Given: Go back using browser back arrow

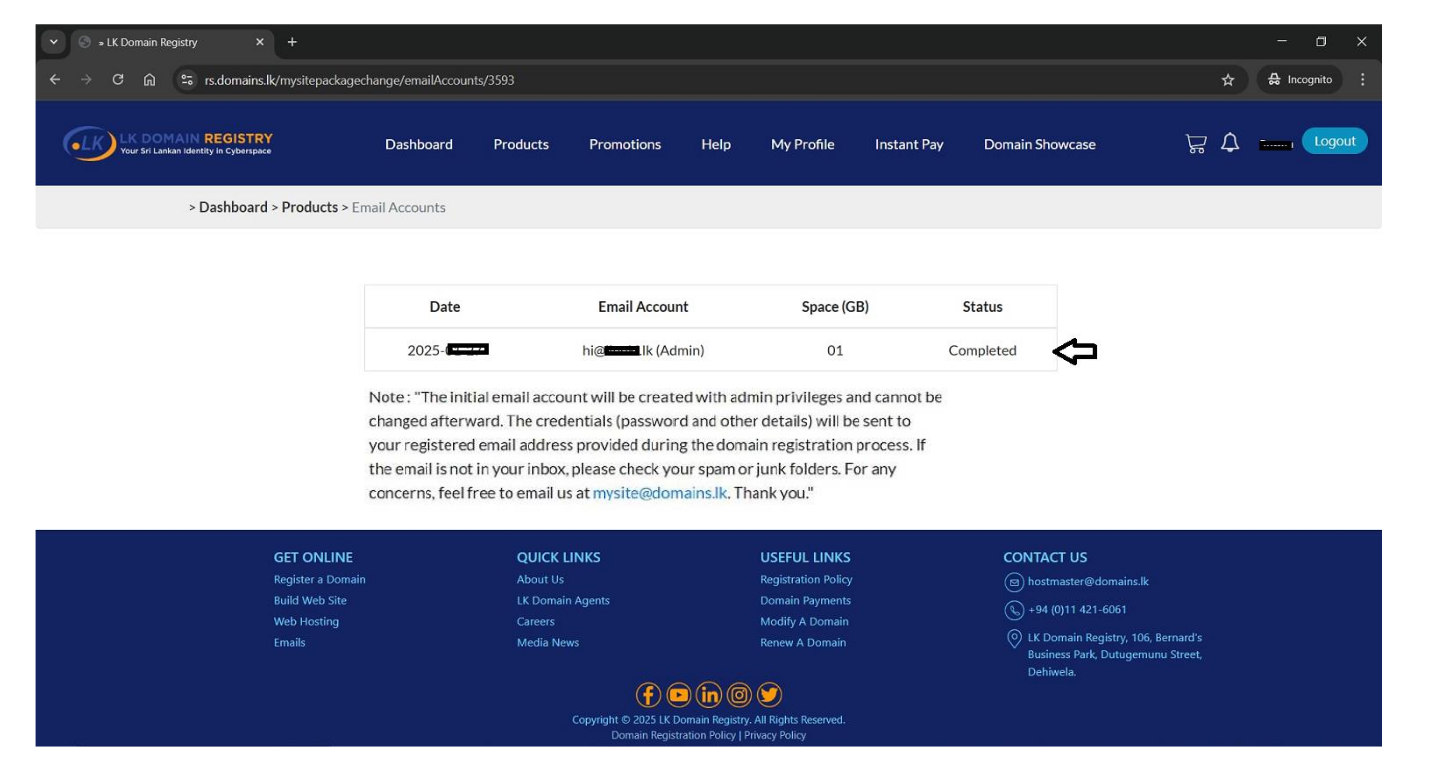Looking at the screenshot, I should click(55, 80).
